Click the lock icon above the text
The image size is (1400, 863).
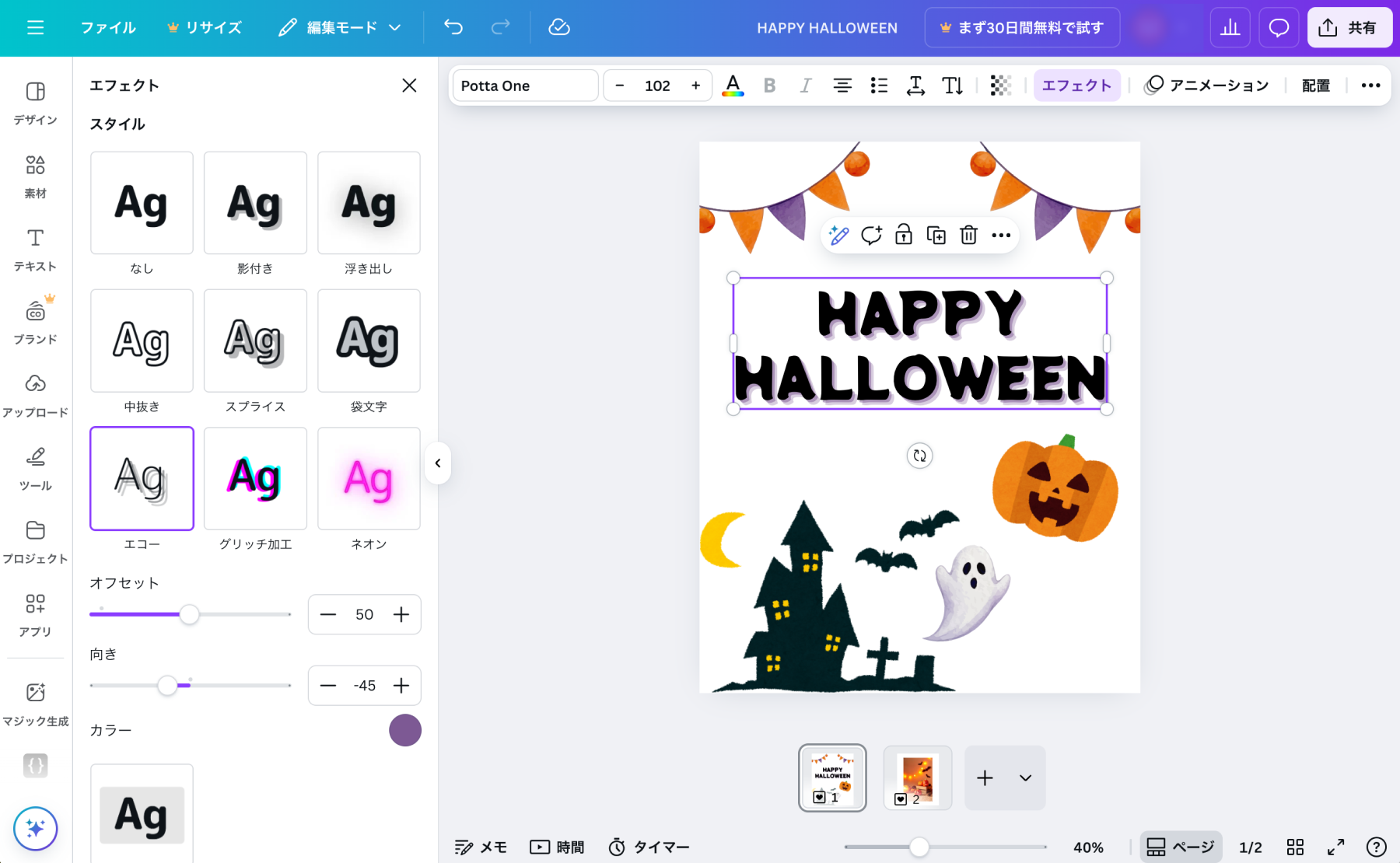click(903, 235)
